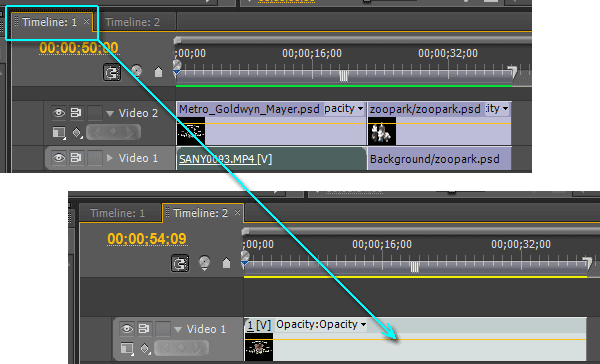Collapse Video 1 track in lower timeline

point(178,329)
